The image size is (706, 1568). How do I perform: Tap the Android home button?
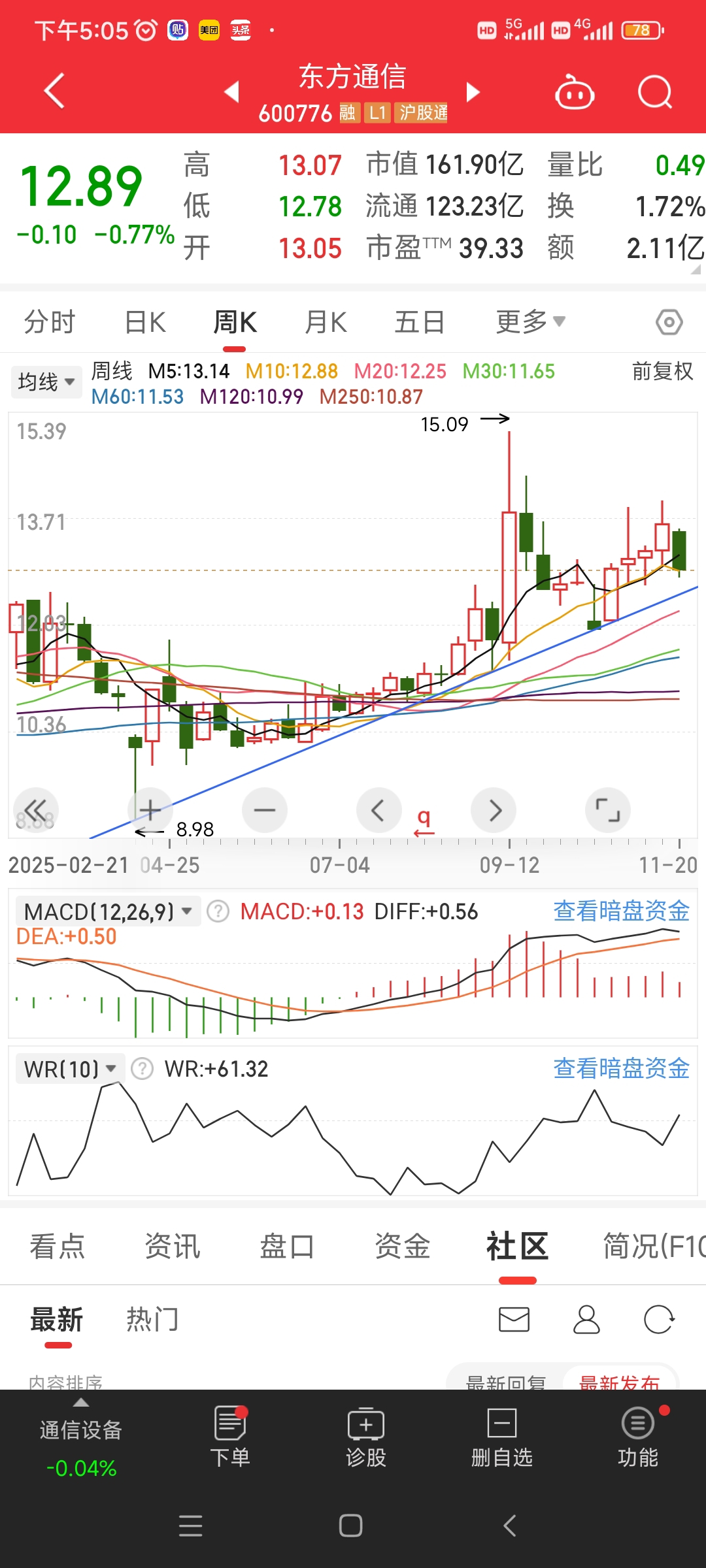tap(351, 1526)
